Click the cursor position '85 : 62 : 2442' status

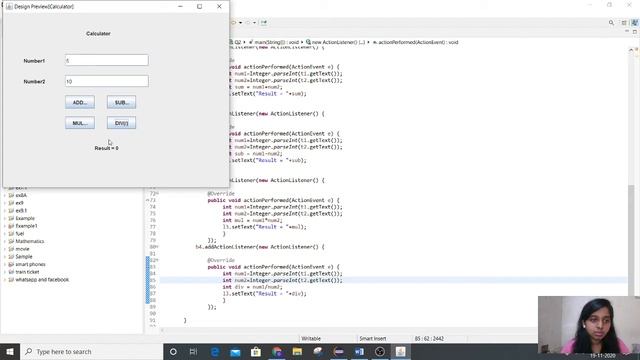click(x=429, y=338)
